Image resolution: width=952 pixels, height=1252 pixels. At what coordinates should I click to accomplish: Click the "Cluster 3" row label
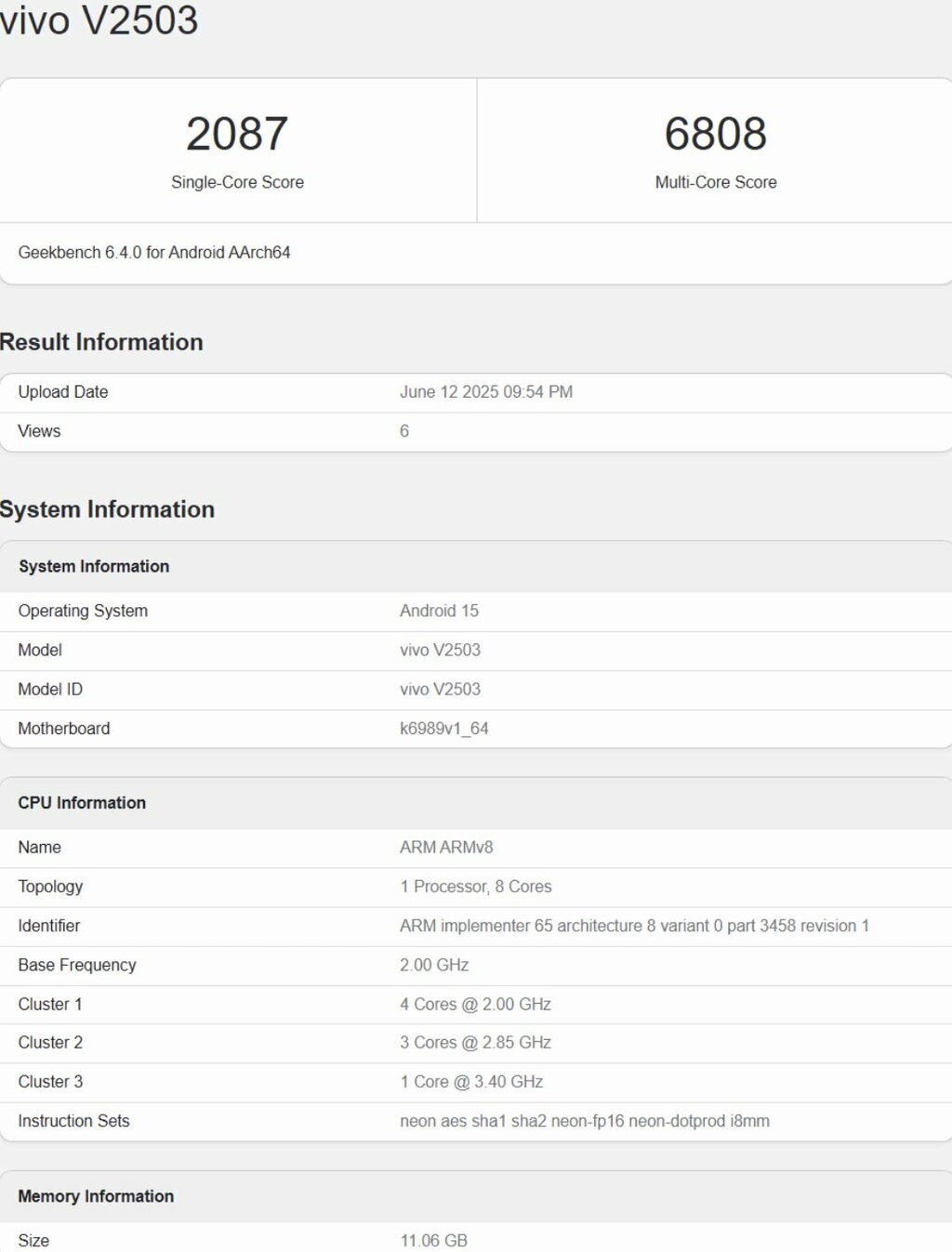click(x=50, y=1082)
